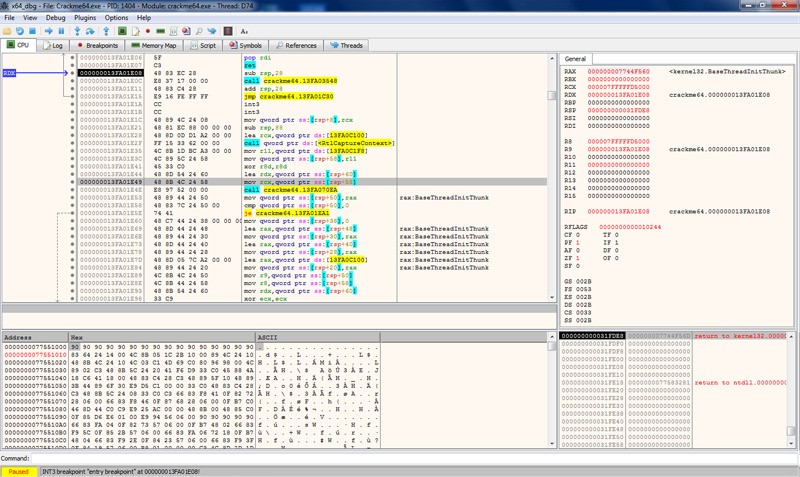Click the CF flag value
This screenshot has height=477, width=800.
pos(578,235)
